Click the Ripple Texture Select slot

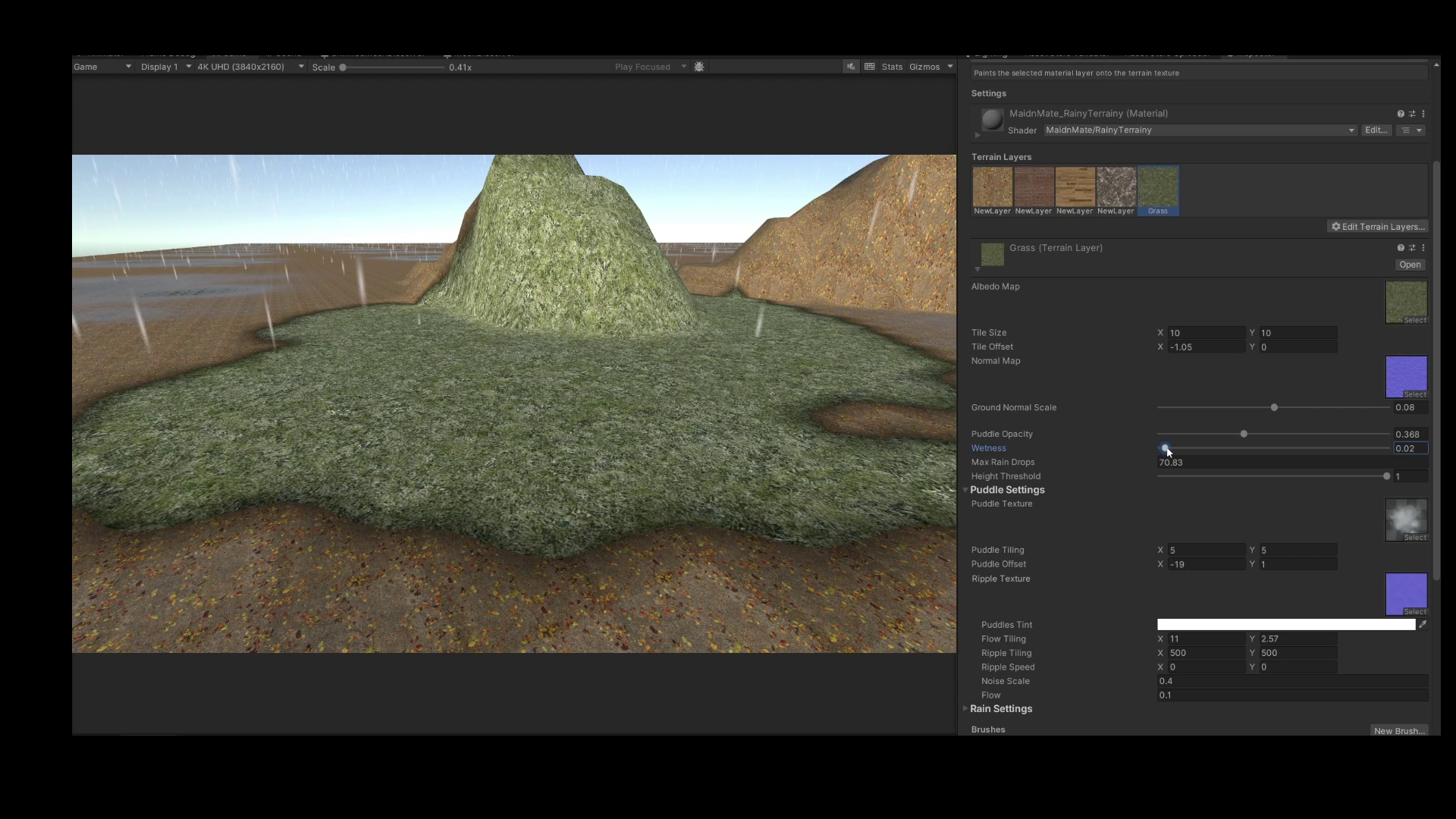click(1407, 594)
